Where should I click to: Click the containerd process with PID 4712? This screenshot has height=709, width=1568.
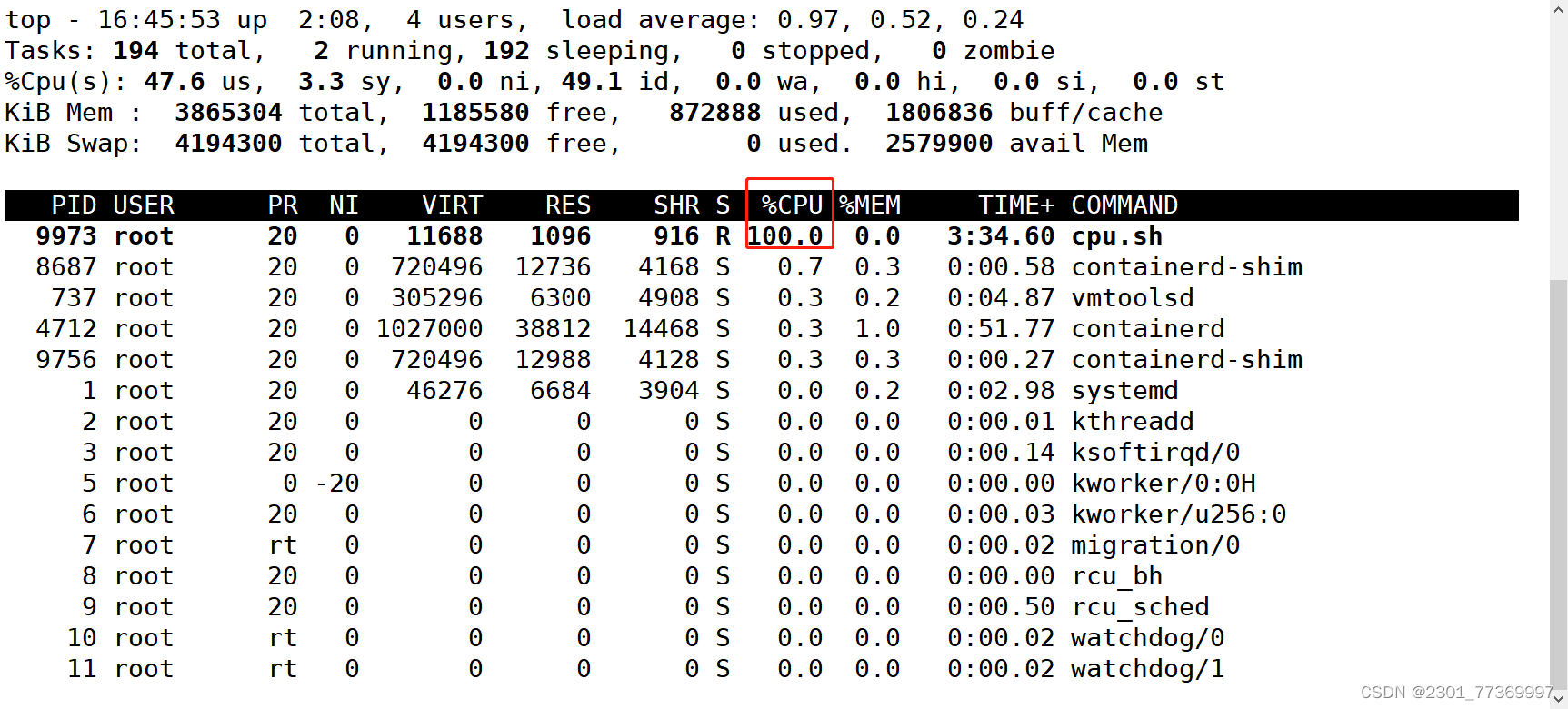[x=1147, y=329]
